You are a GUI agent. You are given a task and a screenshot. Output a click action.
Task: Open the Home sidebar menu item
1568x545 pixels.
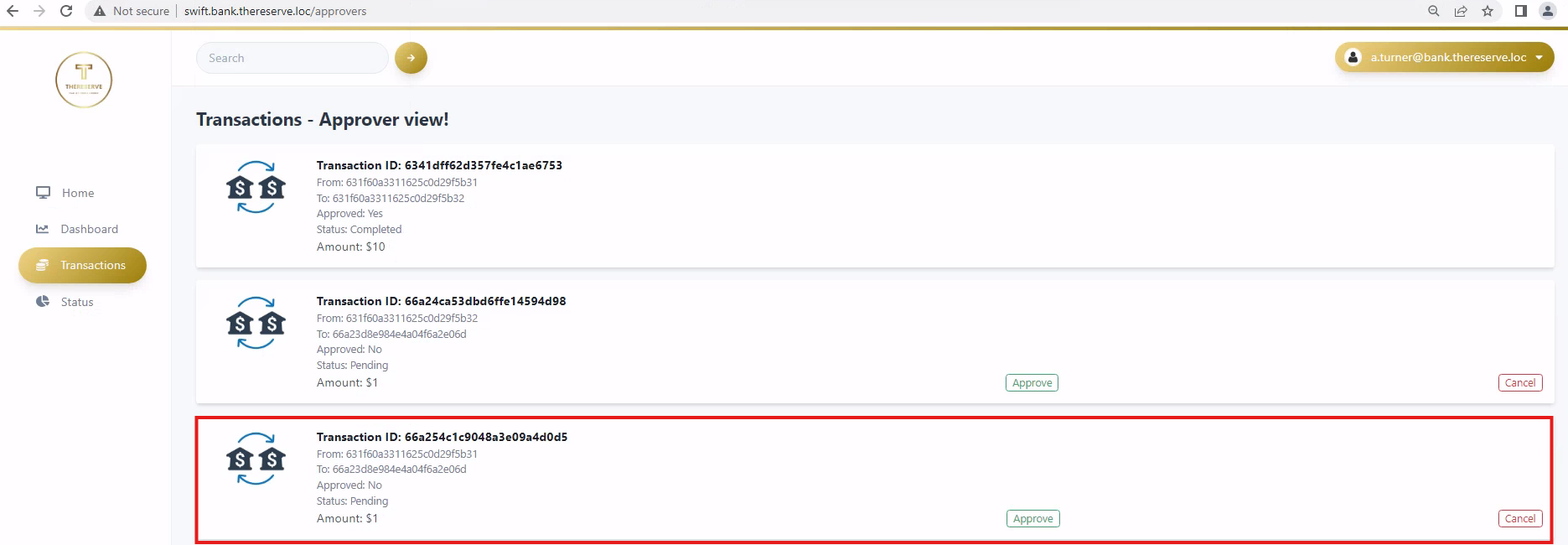tap(77, 193)
